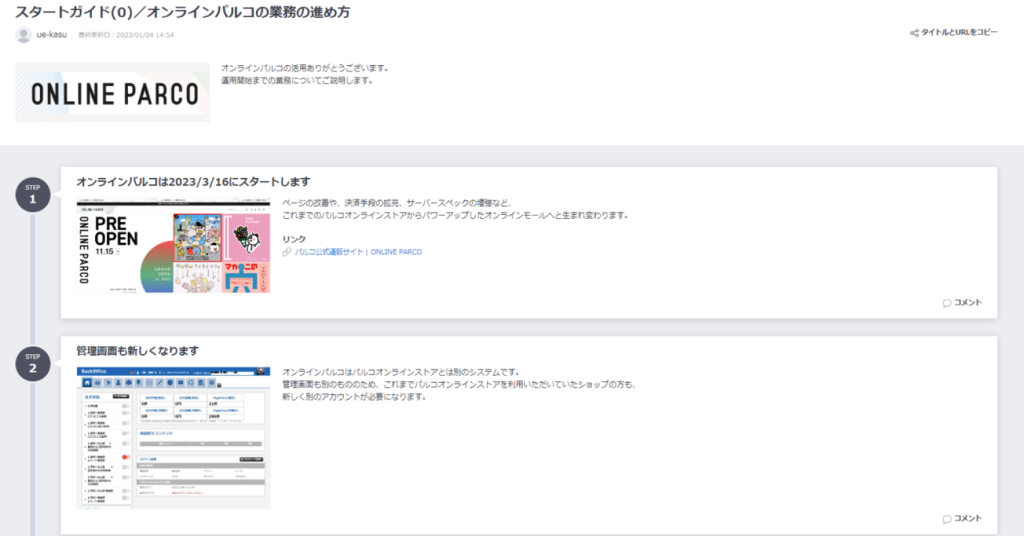Open the パルコ公式通販サイト | ONLINE PARCO link
Screen dimensions: 1024x536
pyautogui.click(x=358, y=252)
